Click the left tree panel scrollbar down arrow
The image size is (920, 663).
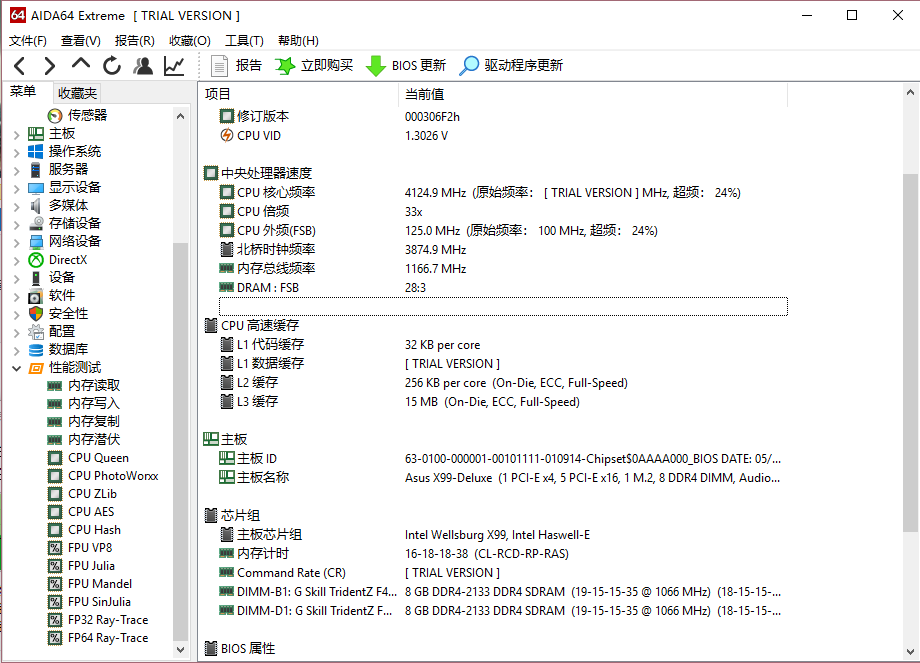(x=181, y=650)
